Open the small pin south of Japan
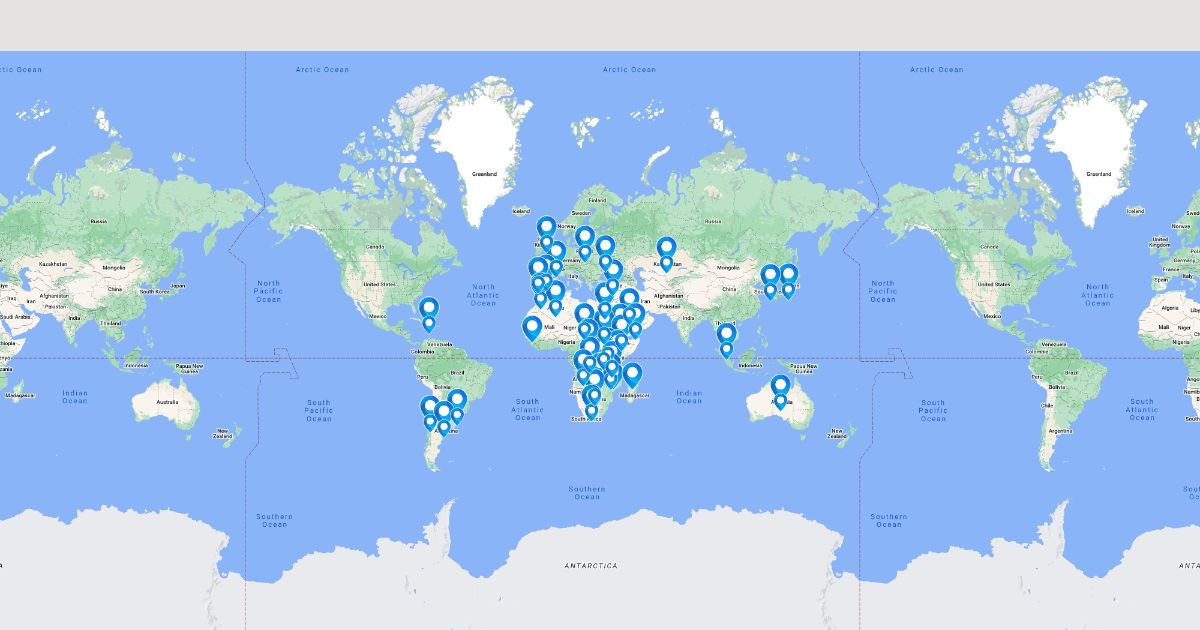Viewport: 1200px width, 630px height. tap(788, 291)
